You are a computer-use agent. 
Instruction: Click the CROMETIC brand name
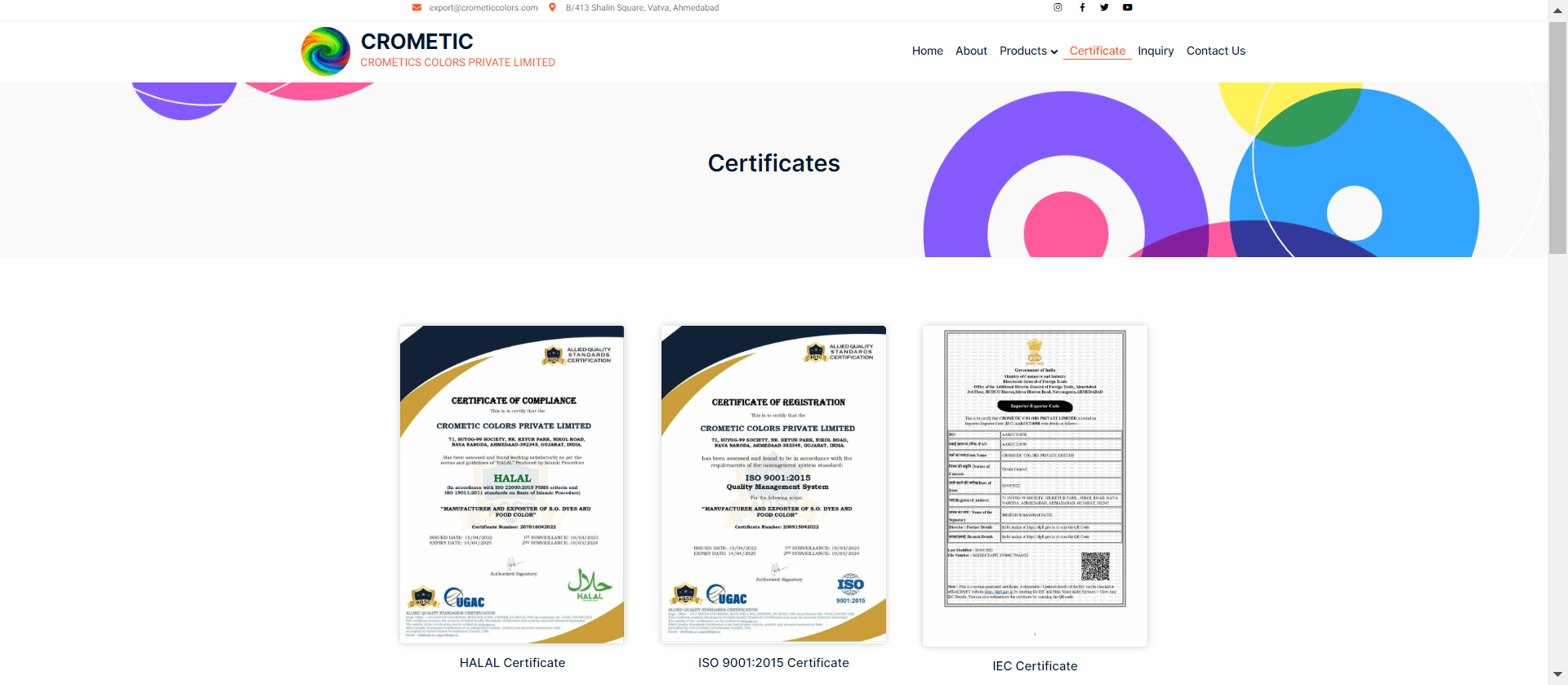pyautogui.click(x=416, y=42)
